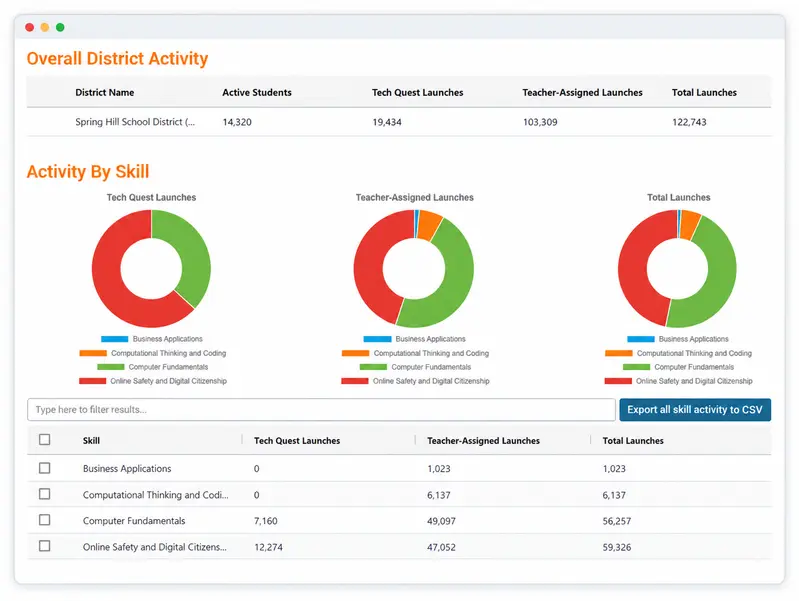Minimize the window with yellow button

[x=45, y=27]
